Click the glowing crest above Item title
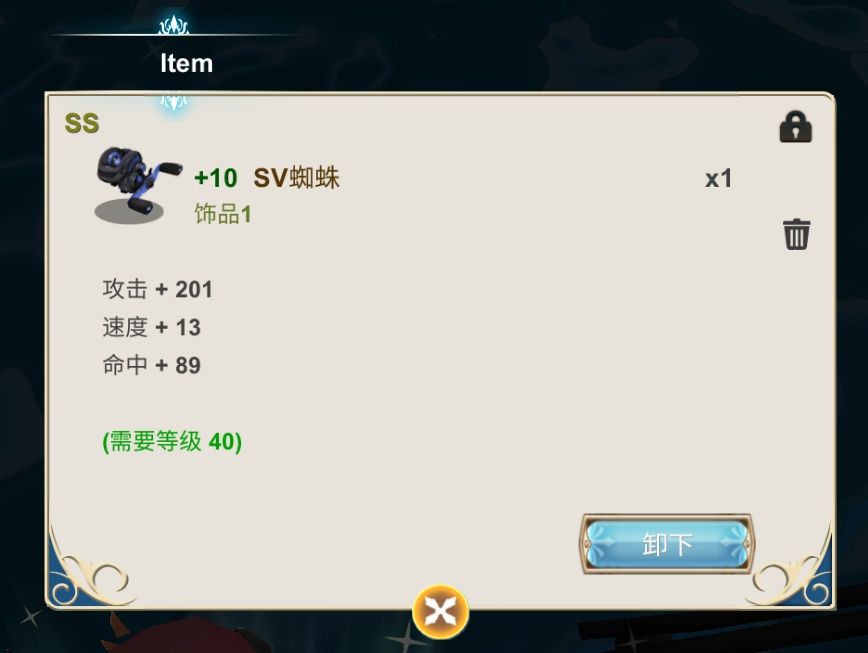The height and width of the screenshot is (653, 868). click(x=174, y=25)
